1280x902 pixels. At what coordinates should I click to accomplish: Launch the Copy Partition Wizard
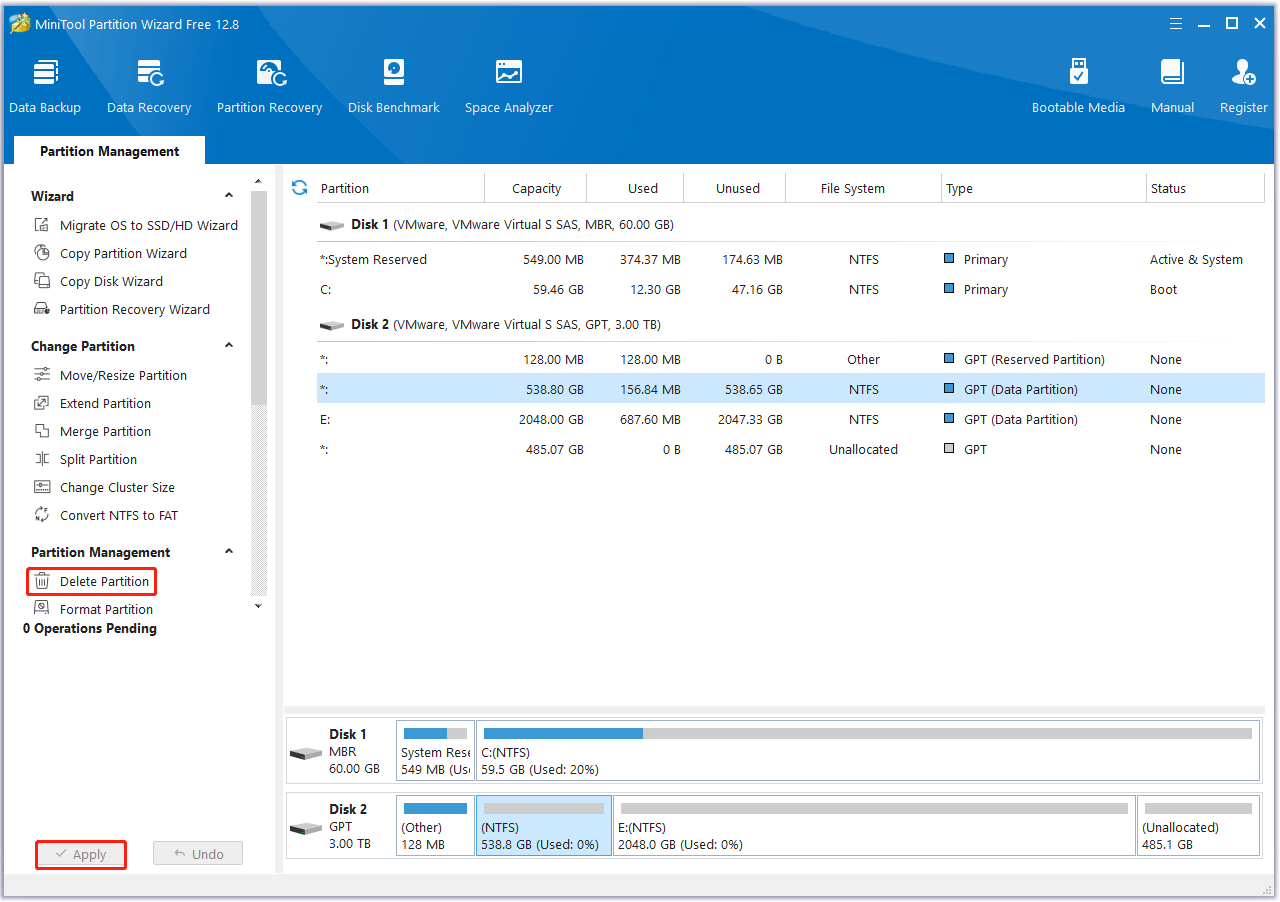(111, 253)
